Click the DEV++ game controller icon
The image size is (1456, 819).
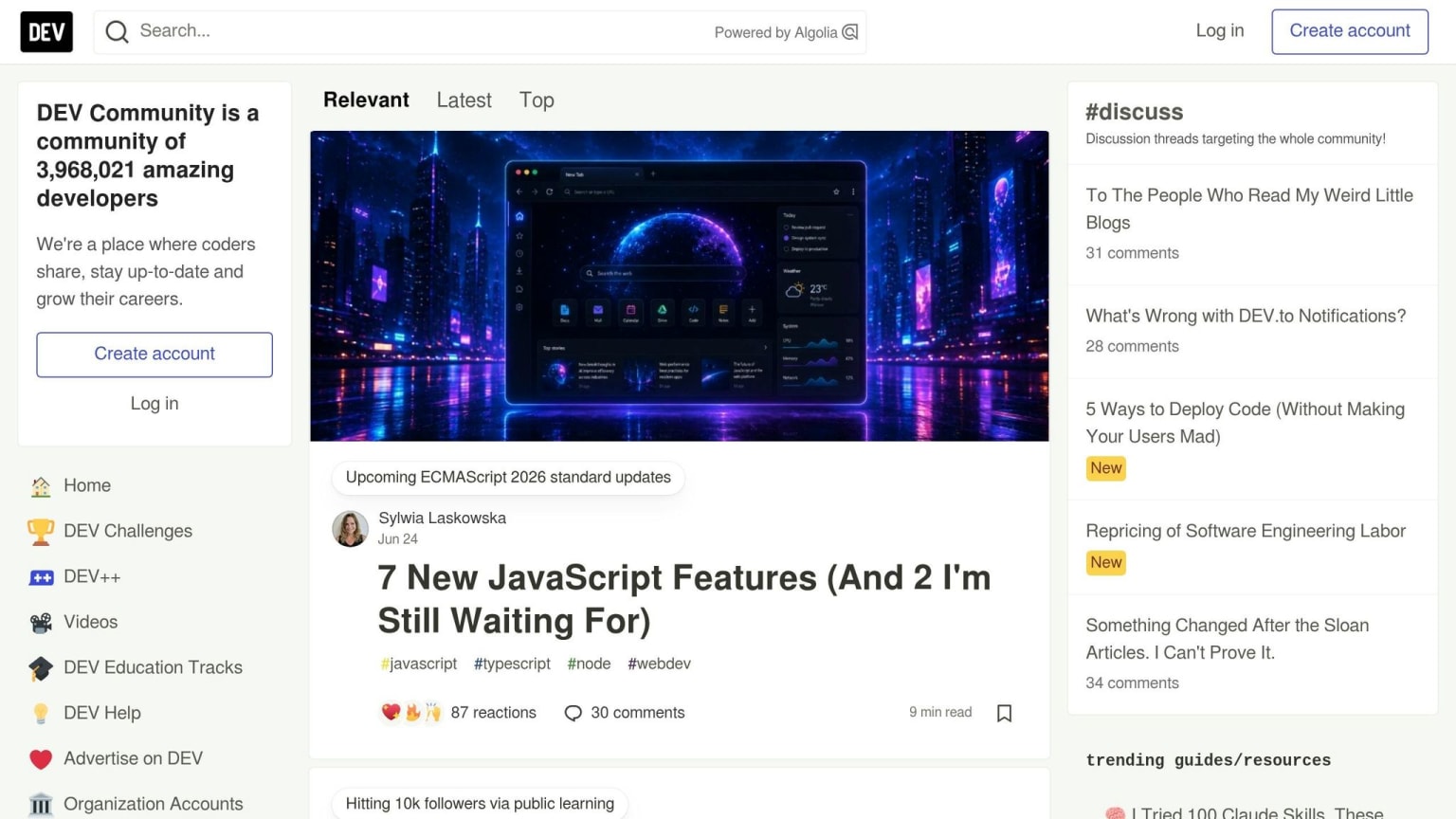pos(41,577)
